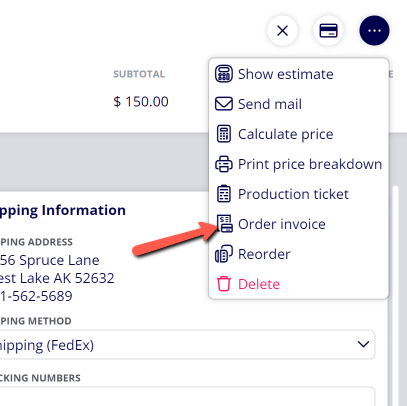Open Order invoice from the menu
The width and height of the screenshot is (407, 406).
click(282, 224)
